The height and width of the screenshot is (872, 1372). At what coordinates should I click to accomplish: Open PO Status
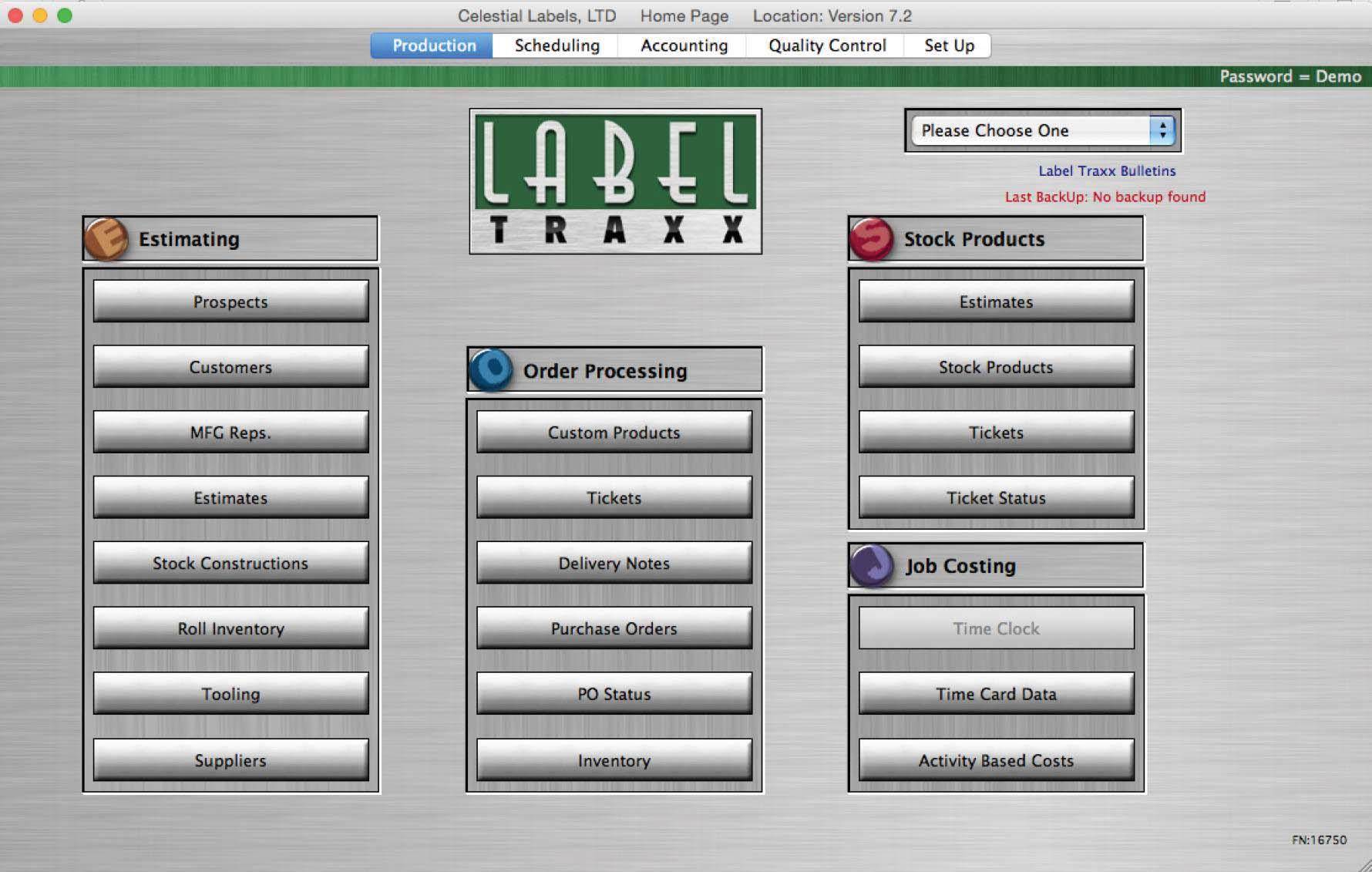(614, 694)
